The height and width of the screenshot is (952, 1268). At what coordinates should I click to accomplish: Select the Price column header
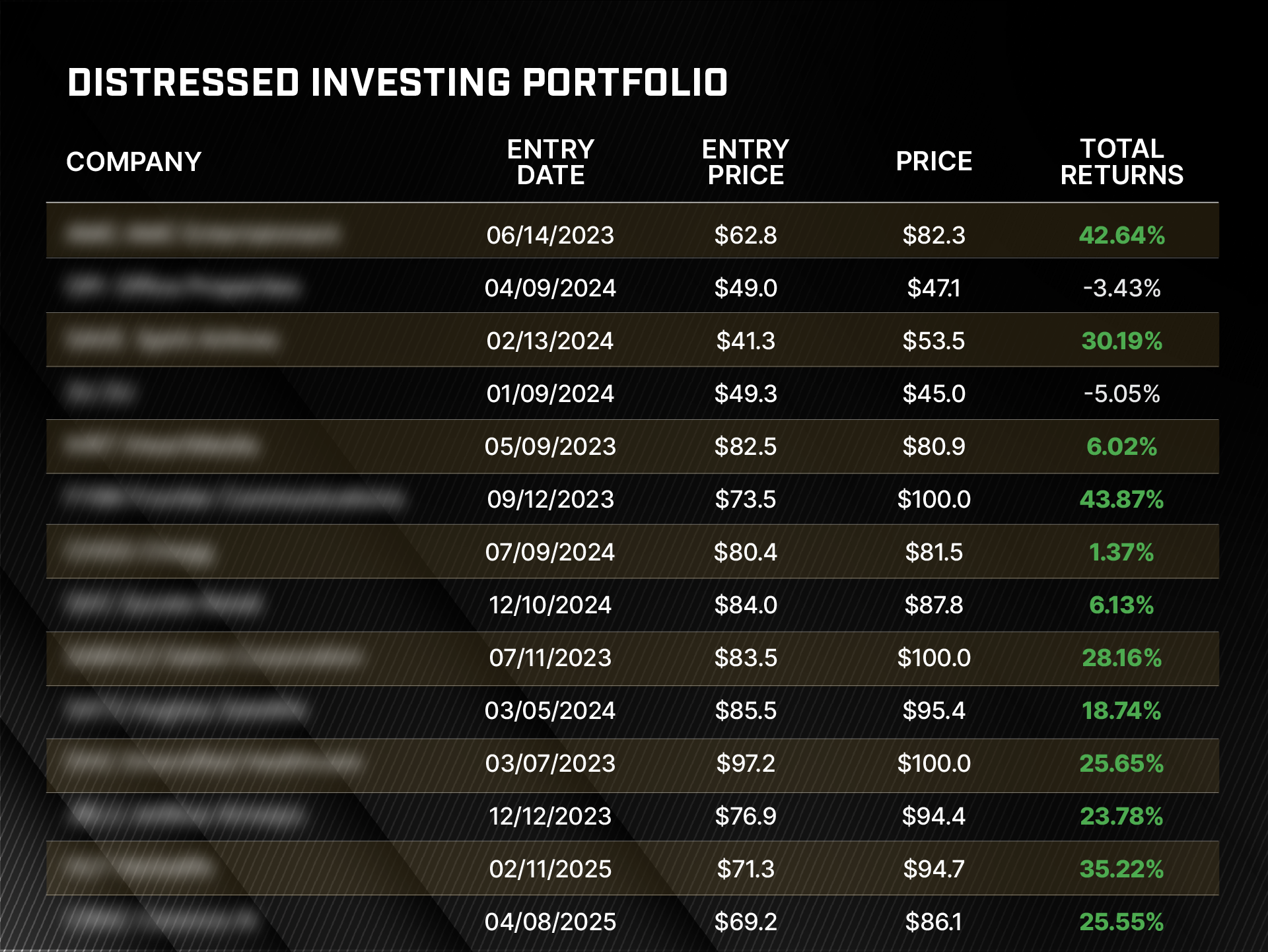point(934,161)
